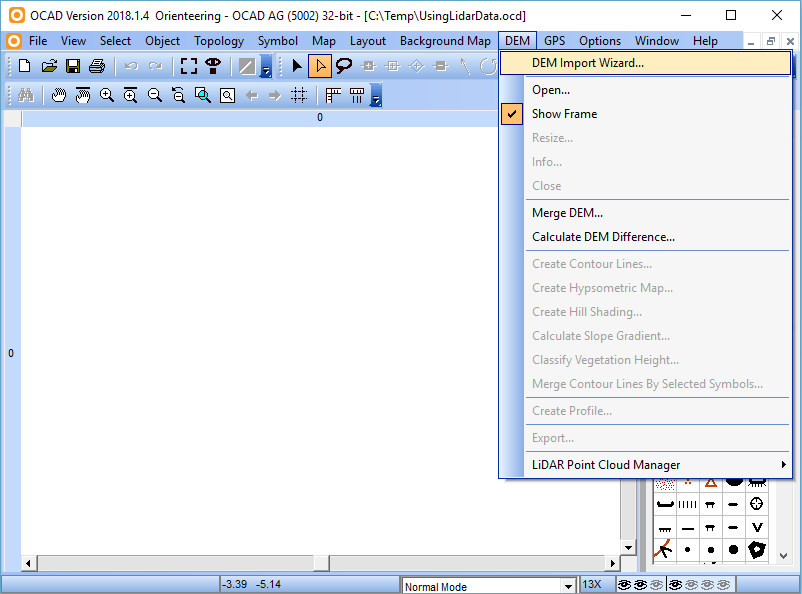Click the Print toolbar icon
This screenshot has height=594, width=802.
tap(97, 66)
